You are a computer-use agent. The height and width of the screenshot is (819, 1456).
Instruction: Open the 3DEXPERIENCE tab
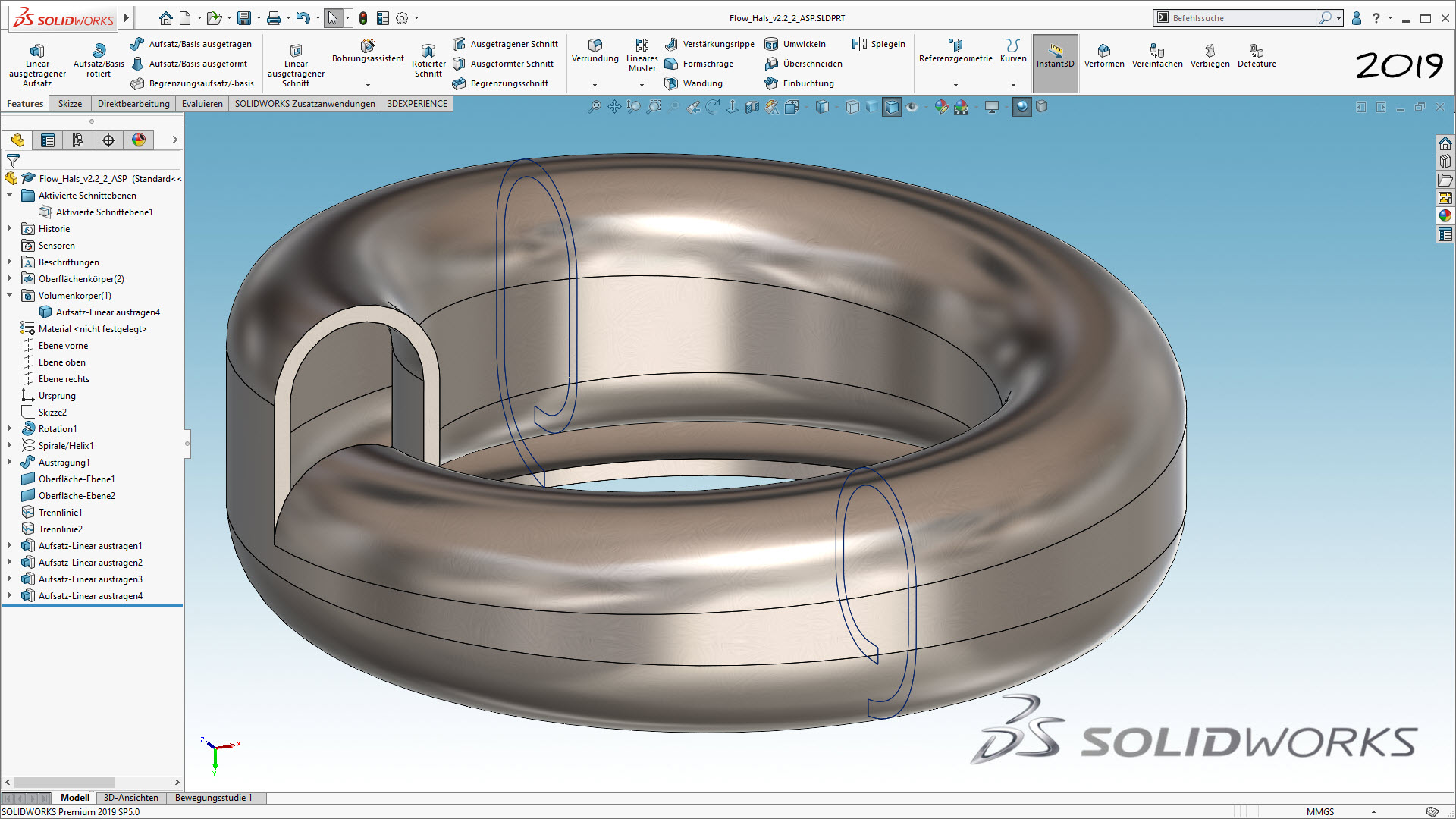(417, 104)
